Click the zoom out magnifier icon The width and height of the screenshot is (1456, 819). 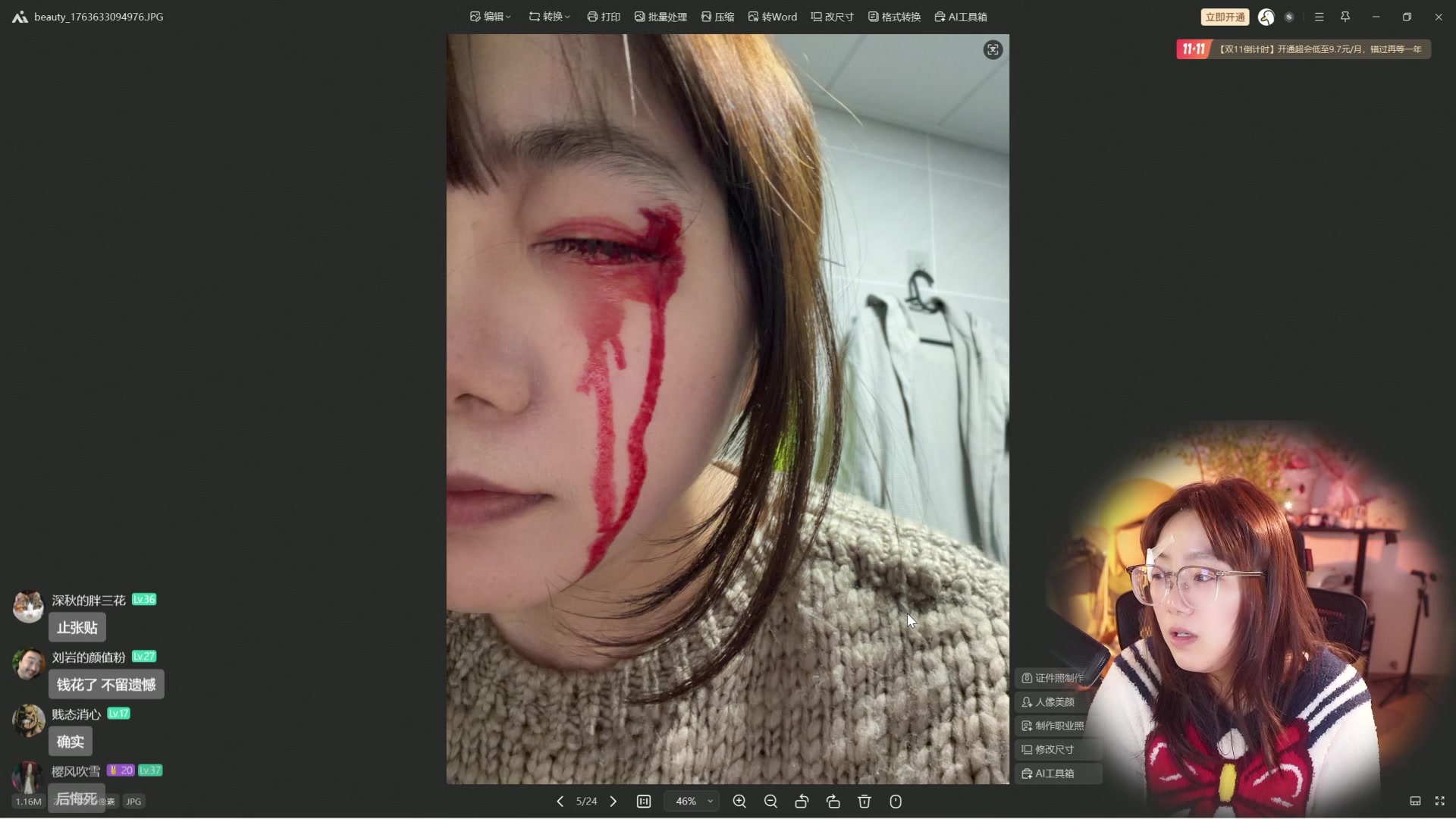pyautogui.click(x=770, y=802)
